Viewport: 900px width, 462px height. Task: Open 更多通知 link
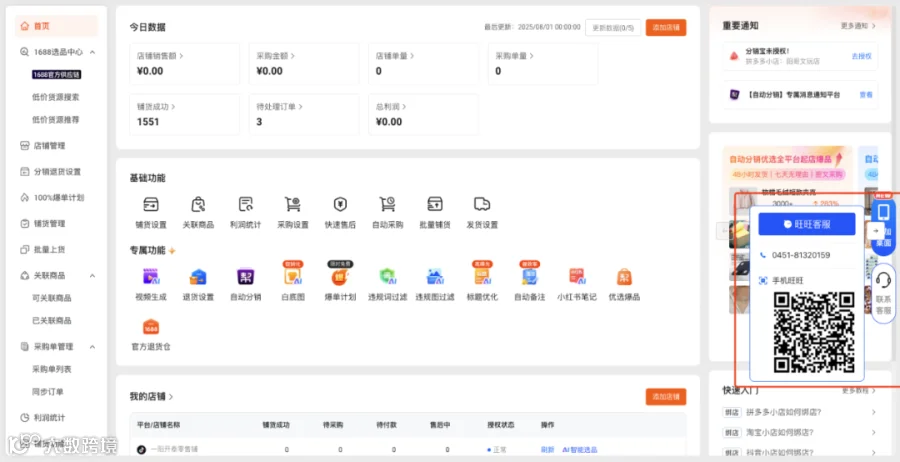(858, 26)
